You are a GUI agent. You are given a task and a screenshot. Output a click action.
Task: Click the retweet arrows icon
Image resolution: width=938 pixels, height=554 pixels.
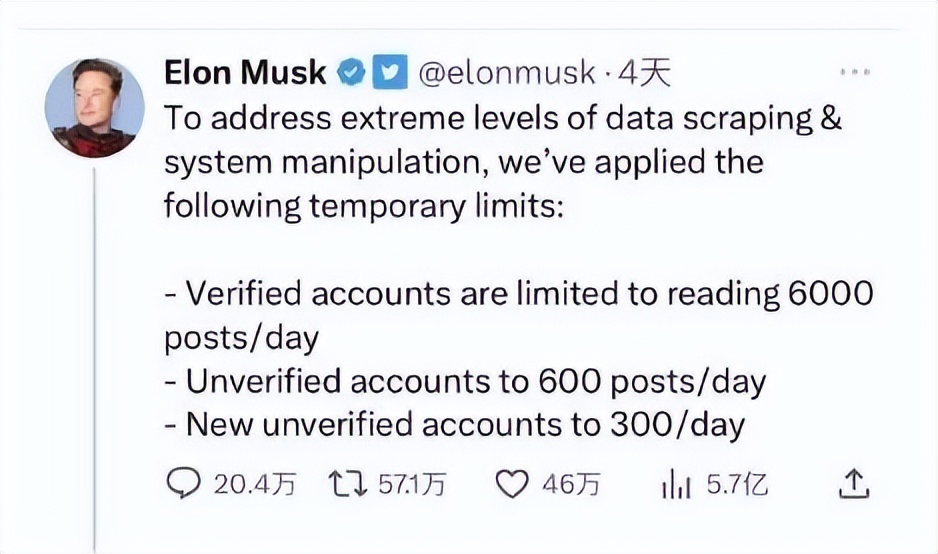[x=346, y=485]
